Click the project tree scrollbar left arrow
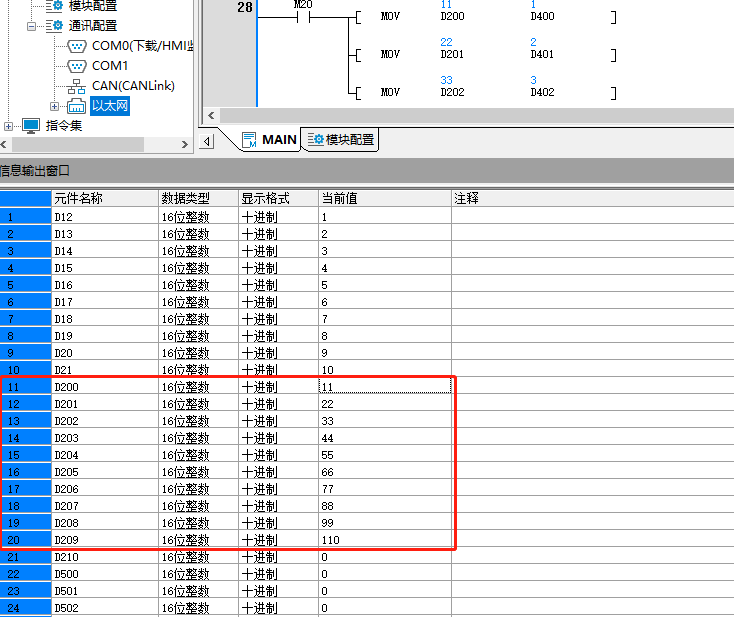Image resolution: width=734 pixels, height=617 pixels. coord(4,145)
